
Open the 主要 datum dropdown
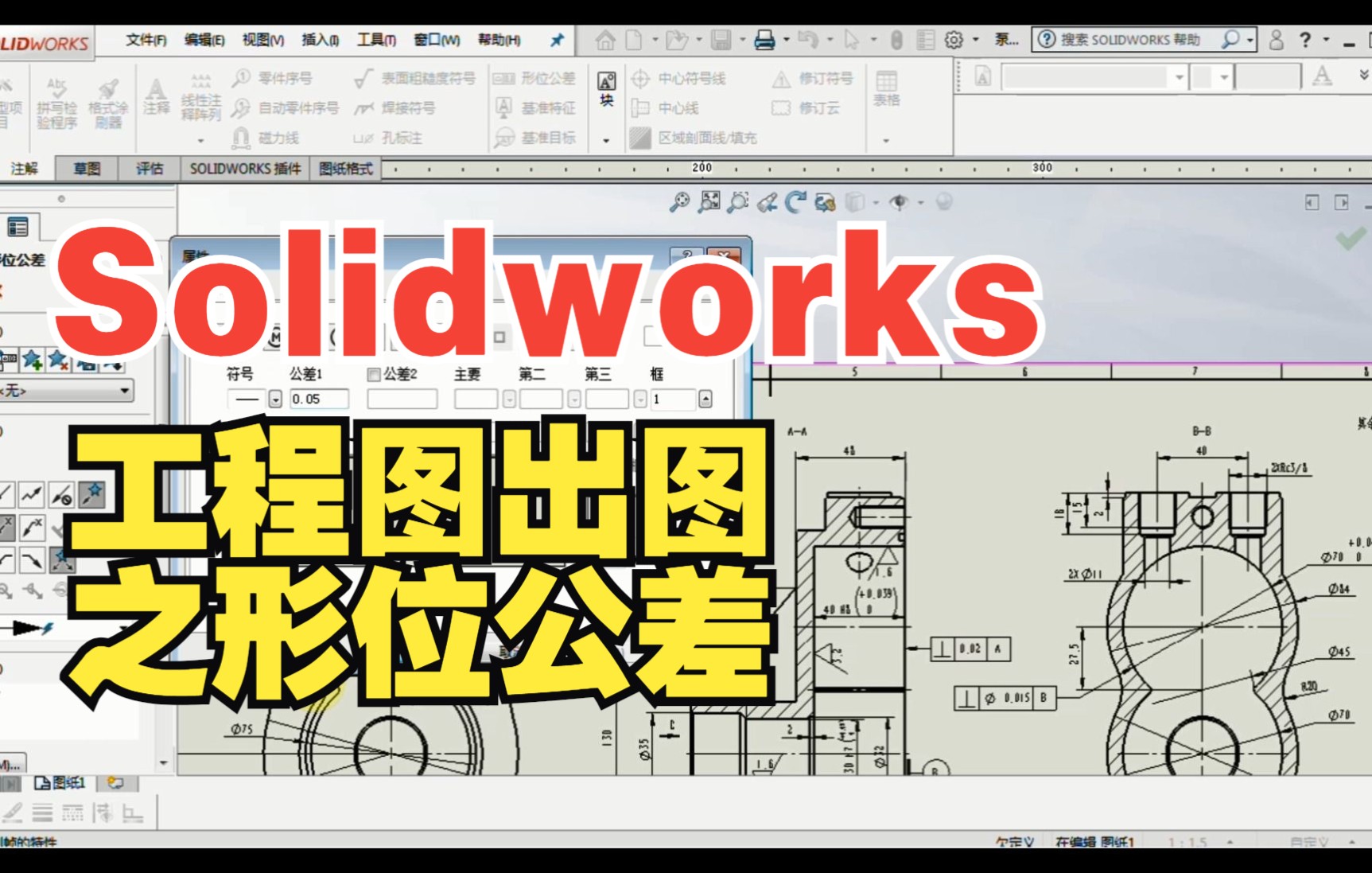509,399
